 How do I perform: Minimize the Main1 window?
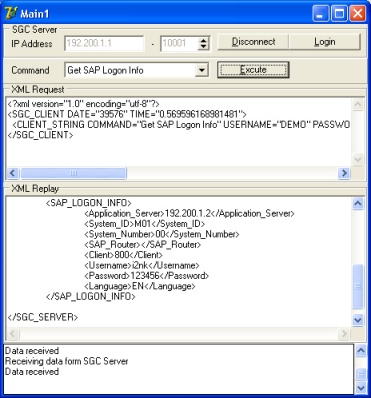320,14
